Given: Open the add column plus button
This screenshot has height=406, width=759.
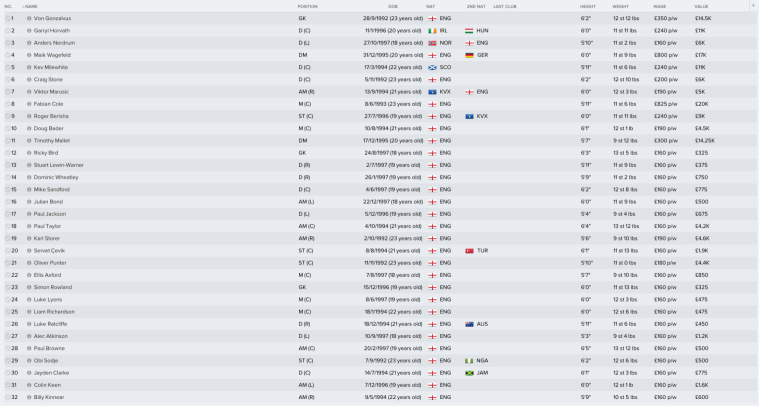Looking at the screenshot, I should [x=752, y=6].
